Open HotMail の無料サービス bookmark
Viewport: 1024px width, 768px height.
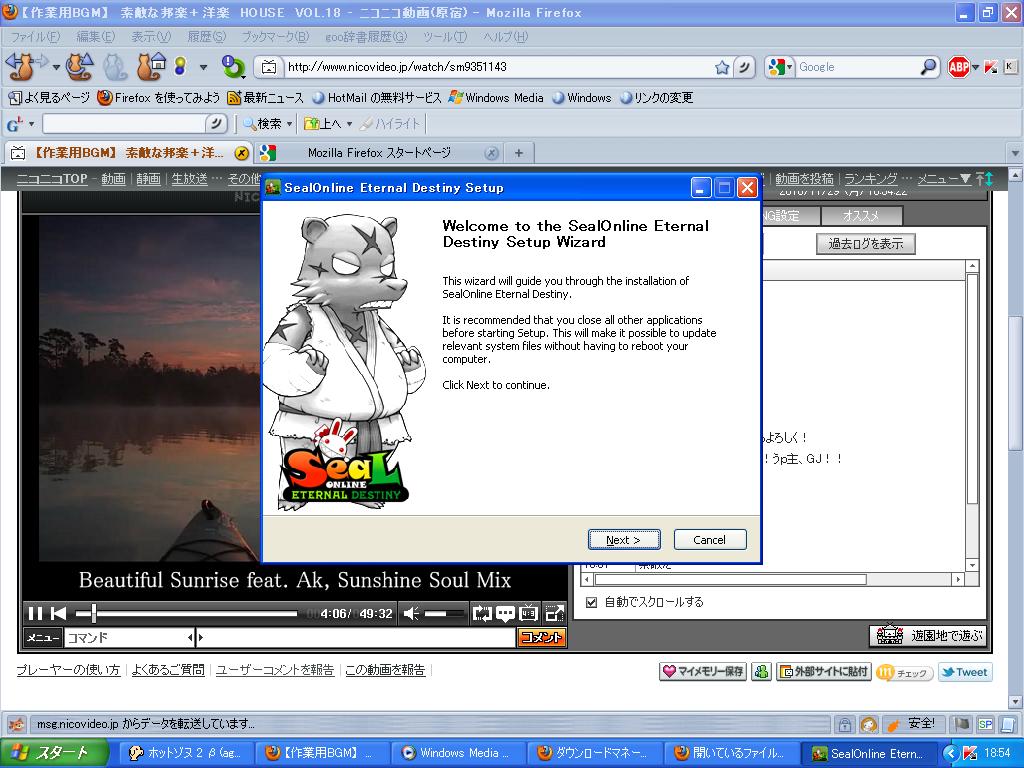[x=377, y=98]
